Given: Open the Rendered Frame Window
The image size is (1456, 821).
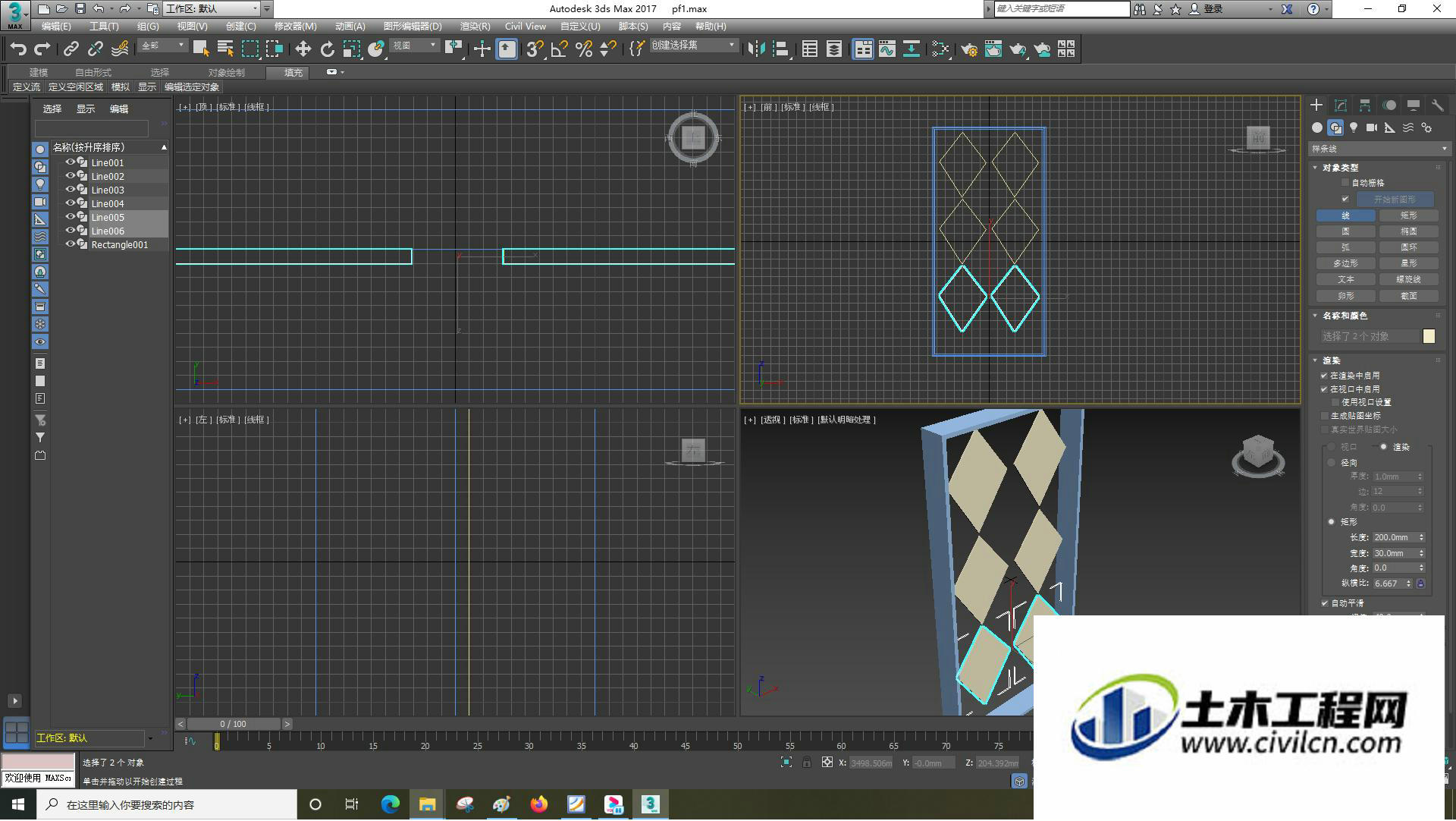Looking at the screenshot, I should pos(993,49).
